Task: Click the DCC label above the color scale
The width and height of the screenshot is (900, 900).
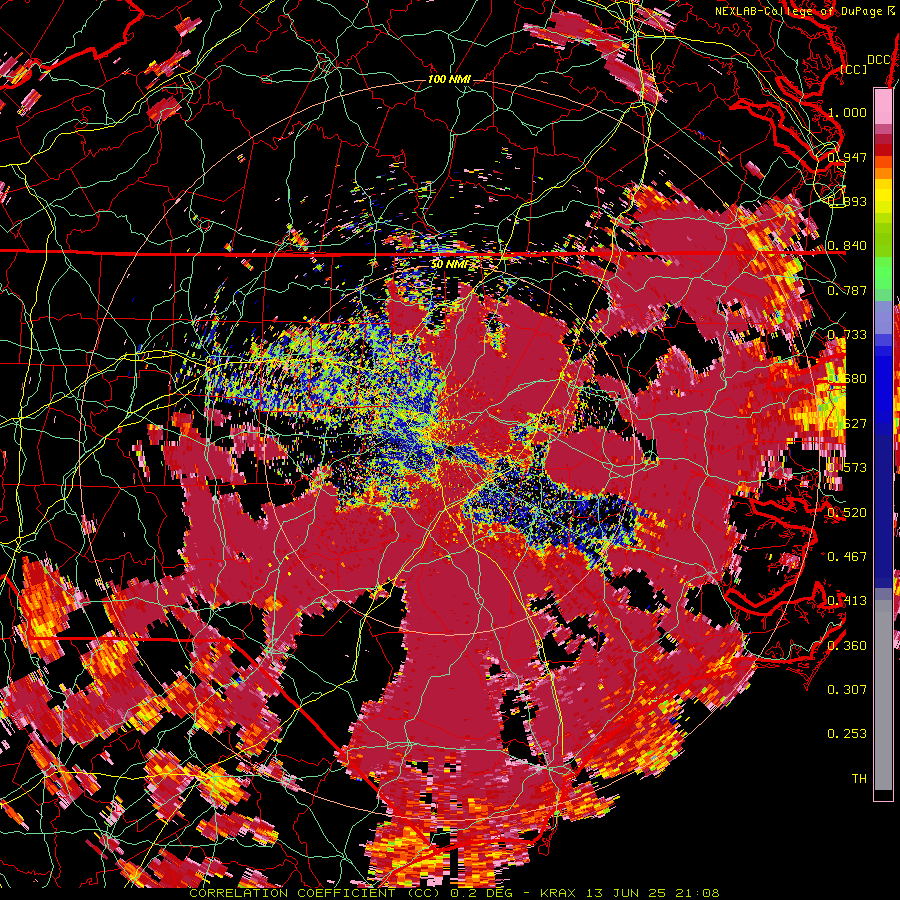Action: pyautogui.click(x=878, y=60)
